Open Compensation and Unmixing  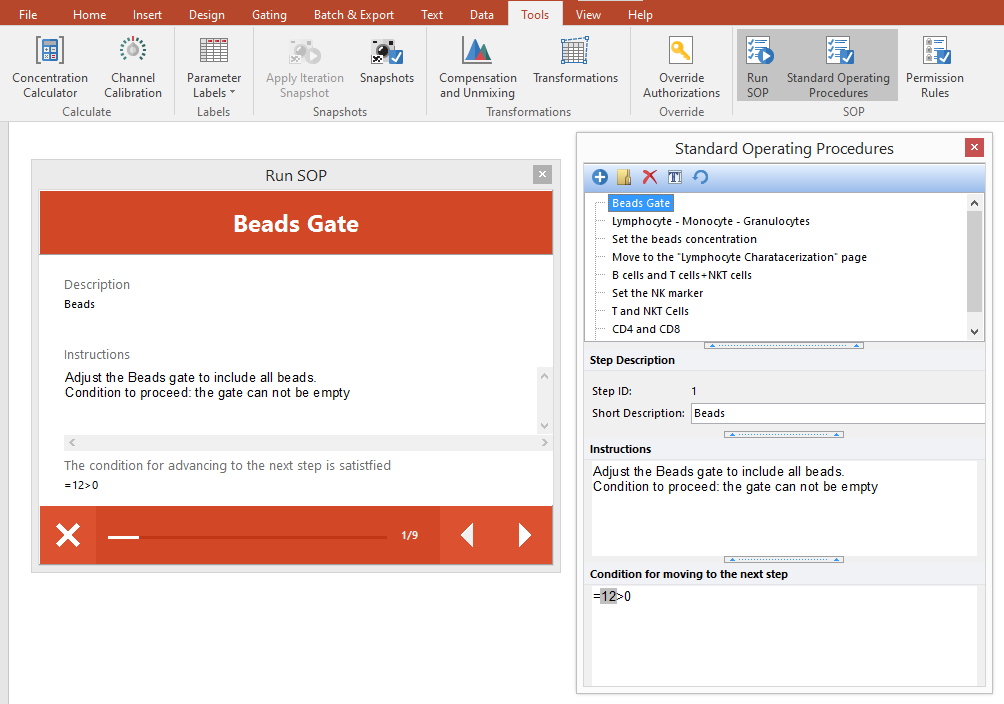click(478, 68)
